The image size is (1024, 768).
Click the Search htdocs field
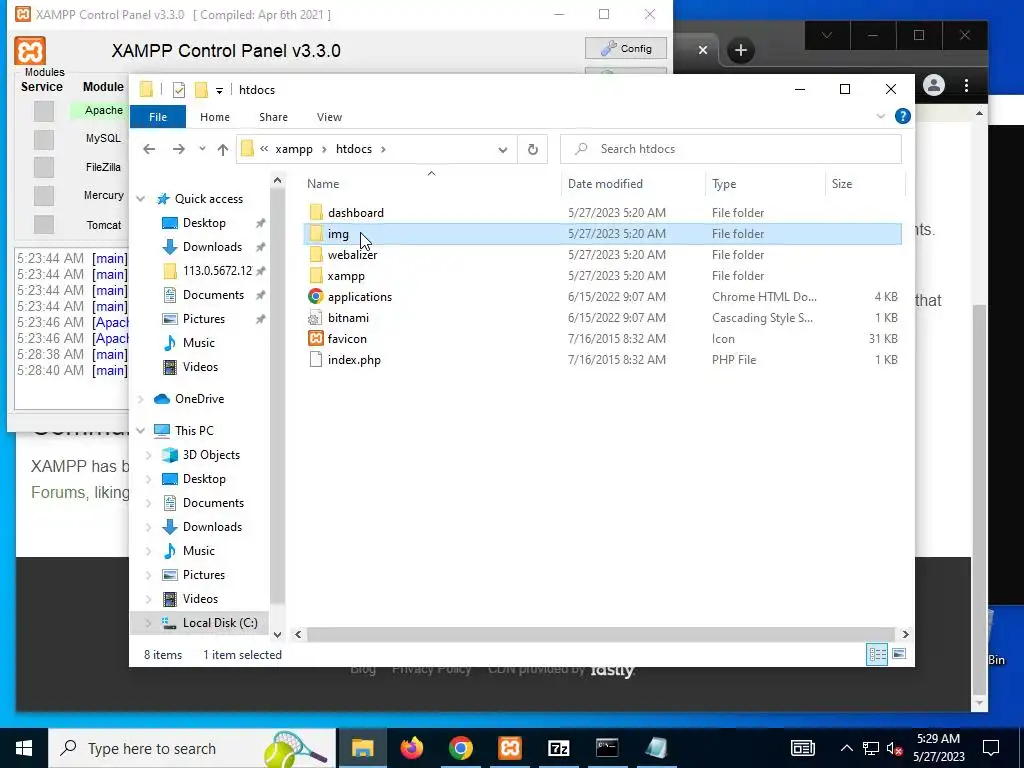click(731, 150)
